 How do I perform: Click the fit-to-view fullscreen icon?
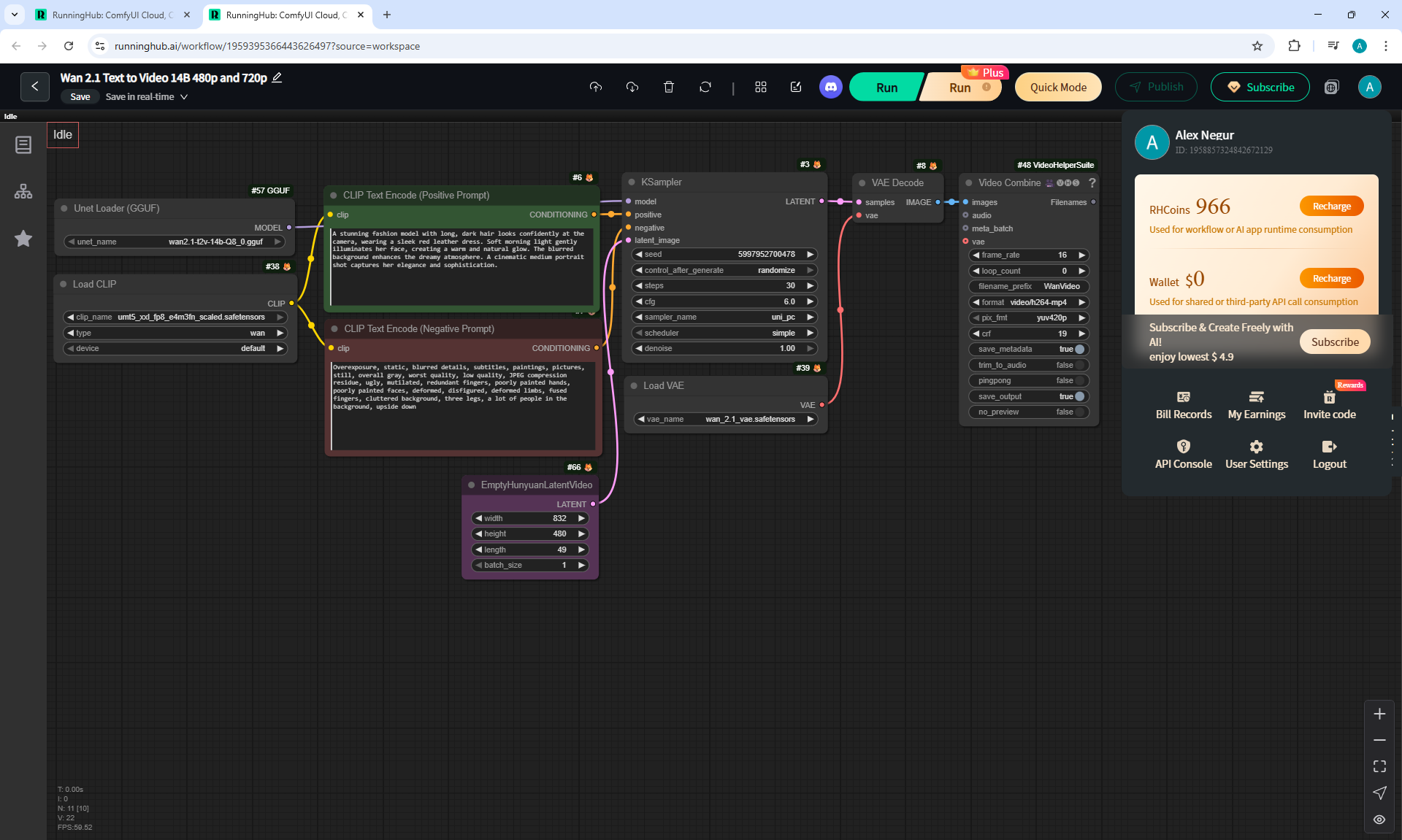[1379, 766]
